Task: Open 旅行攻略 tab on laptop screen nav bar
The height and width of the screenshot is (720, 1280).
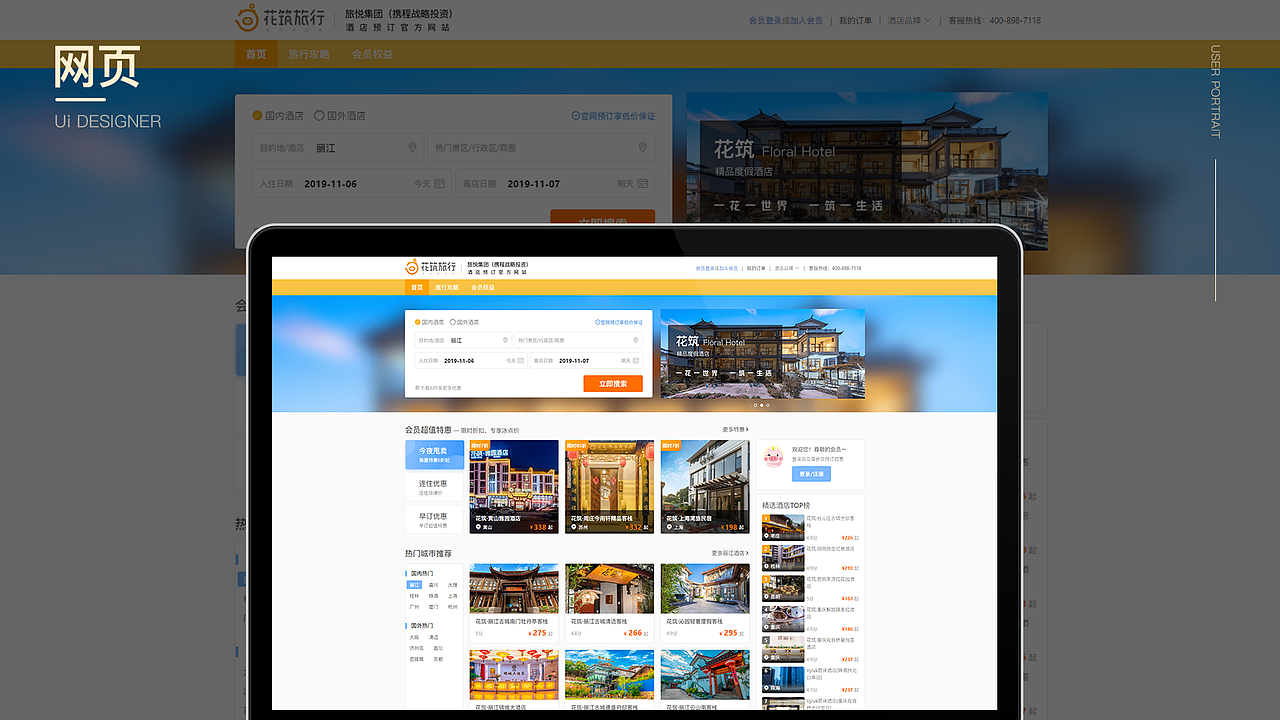Action: click(x=447, y=287)
